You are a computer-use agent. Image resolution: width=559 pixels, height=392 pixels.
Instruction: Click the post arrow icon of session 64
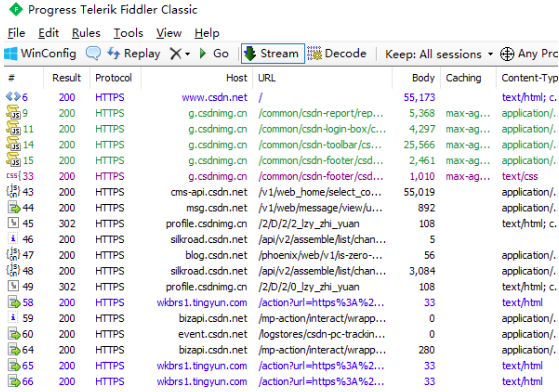pyautogui.click(x=14, y=349)
